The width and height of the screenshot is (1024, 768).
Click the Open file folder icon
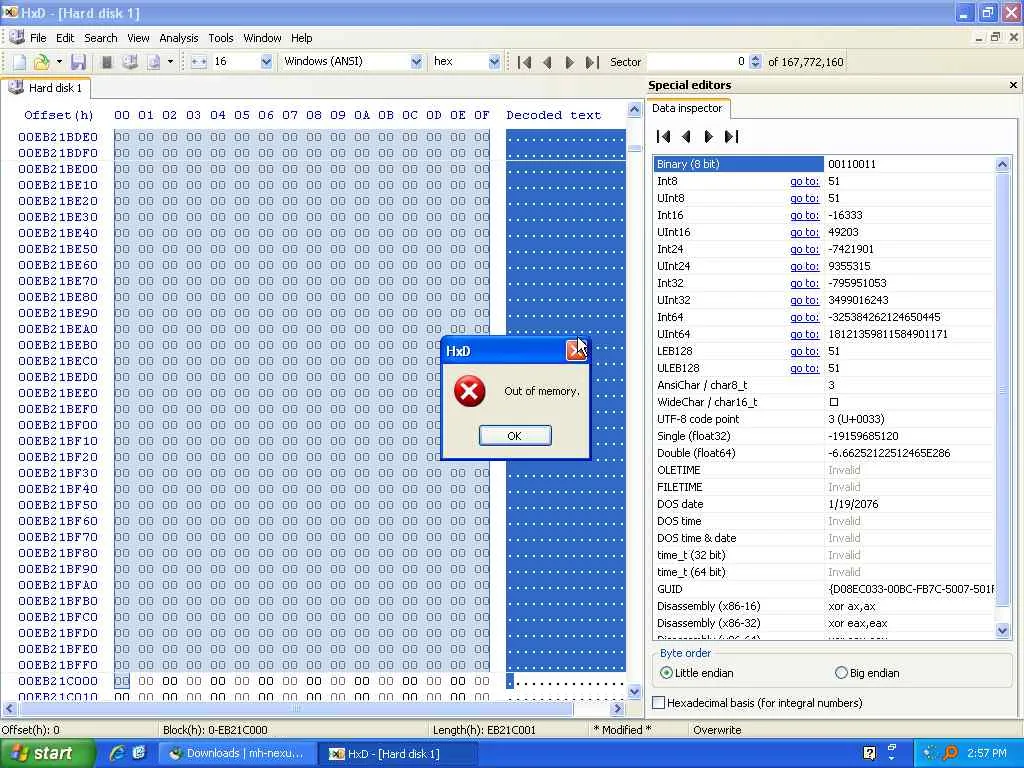point(41,62)
